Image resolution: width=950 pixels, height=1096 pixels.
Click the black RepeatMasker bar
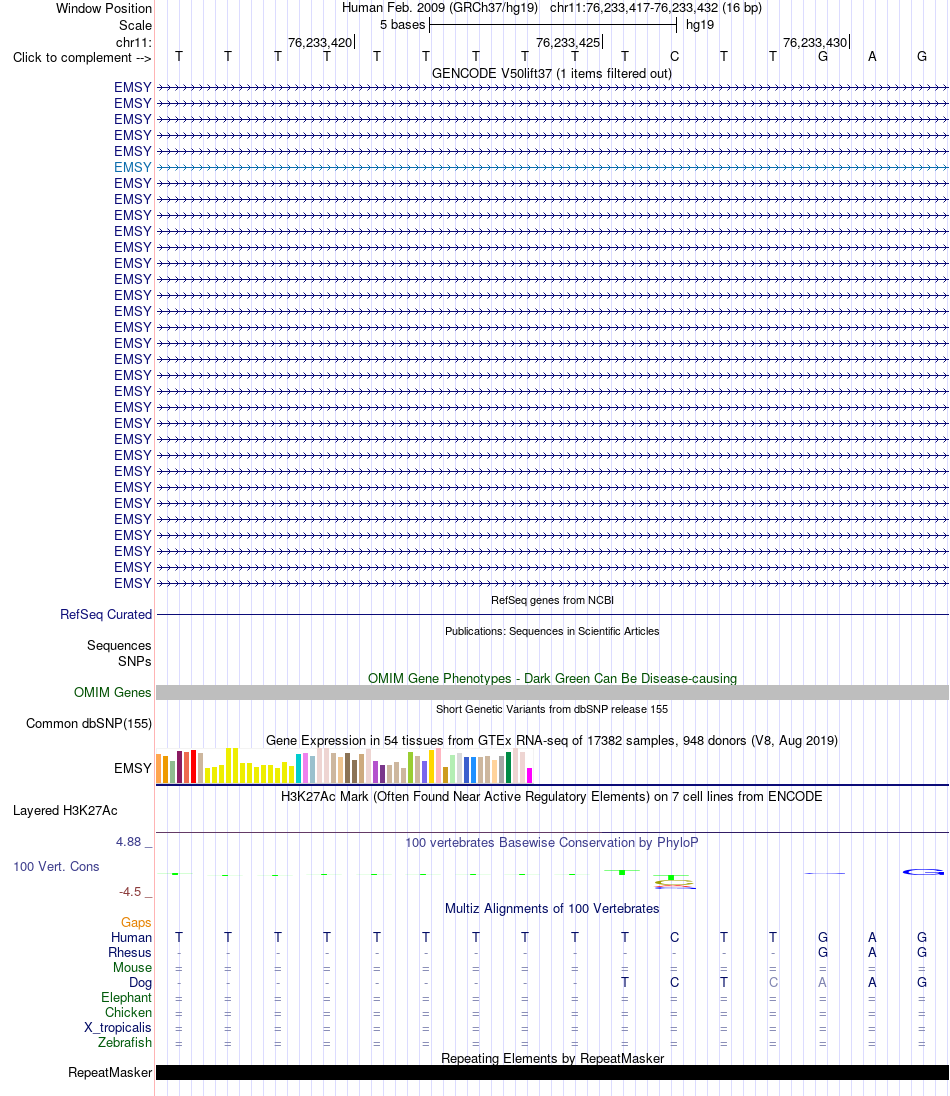[x=552, y=1072]
